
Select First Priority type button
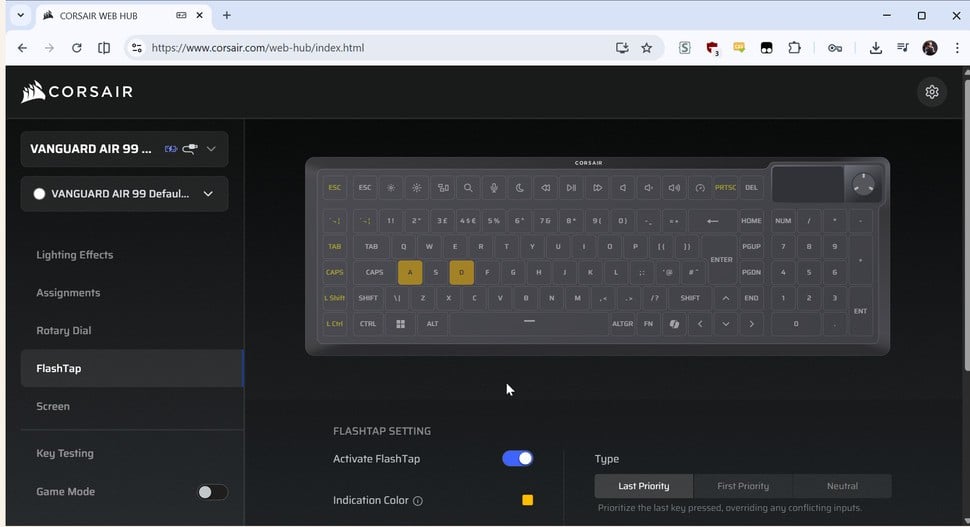click(743, 486)
